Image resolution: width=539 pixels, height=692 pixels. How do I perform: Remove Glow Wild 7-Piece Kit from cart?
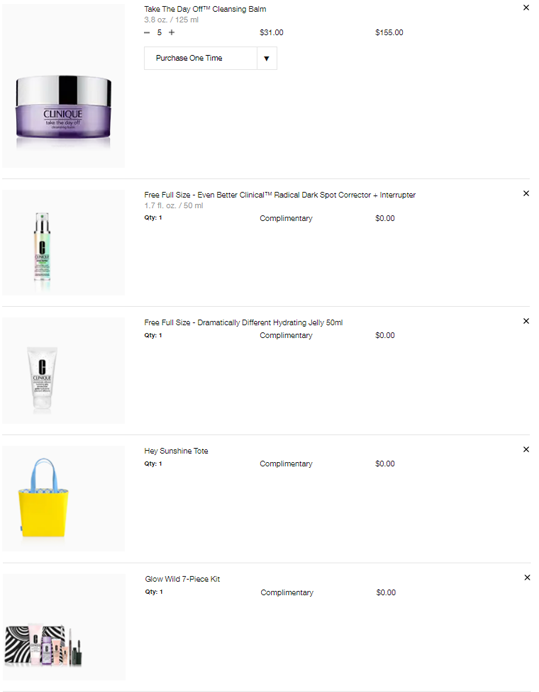pos(527,577)
